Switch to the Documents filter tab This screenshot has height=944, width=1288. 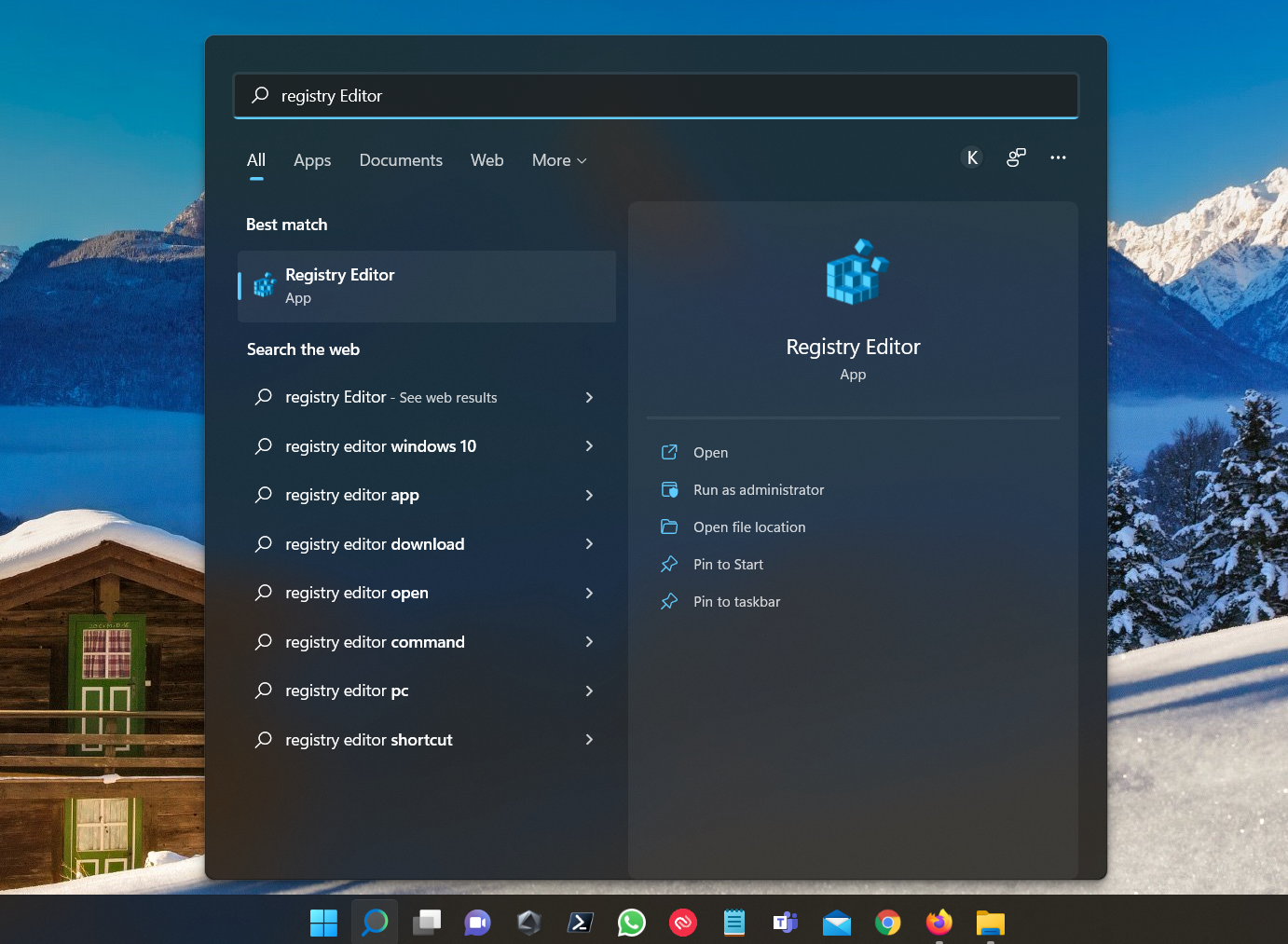[x=401, y=160]
